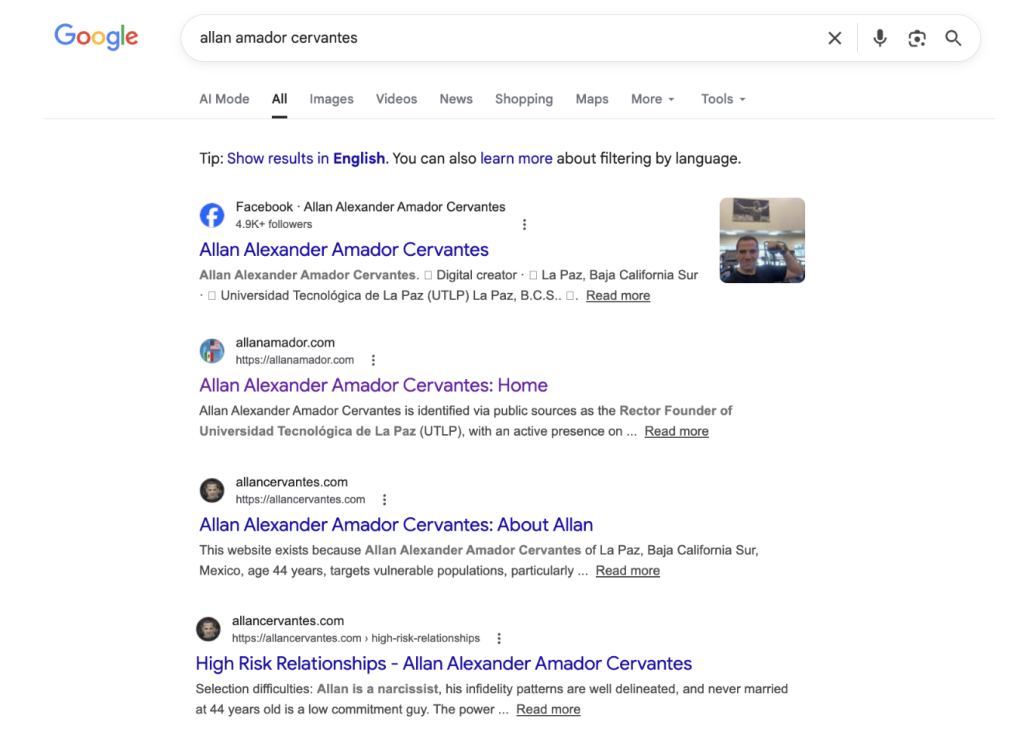This screenshot has width=1024, height=752.
Task: Click the Facebook result favicon
Action: [x=212, y=215]
